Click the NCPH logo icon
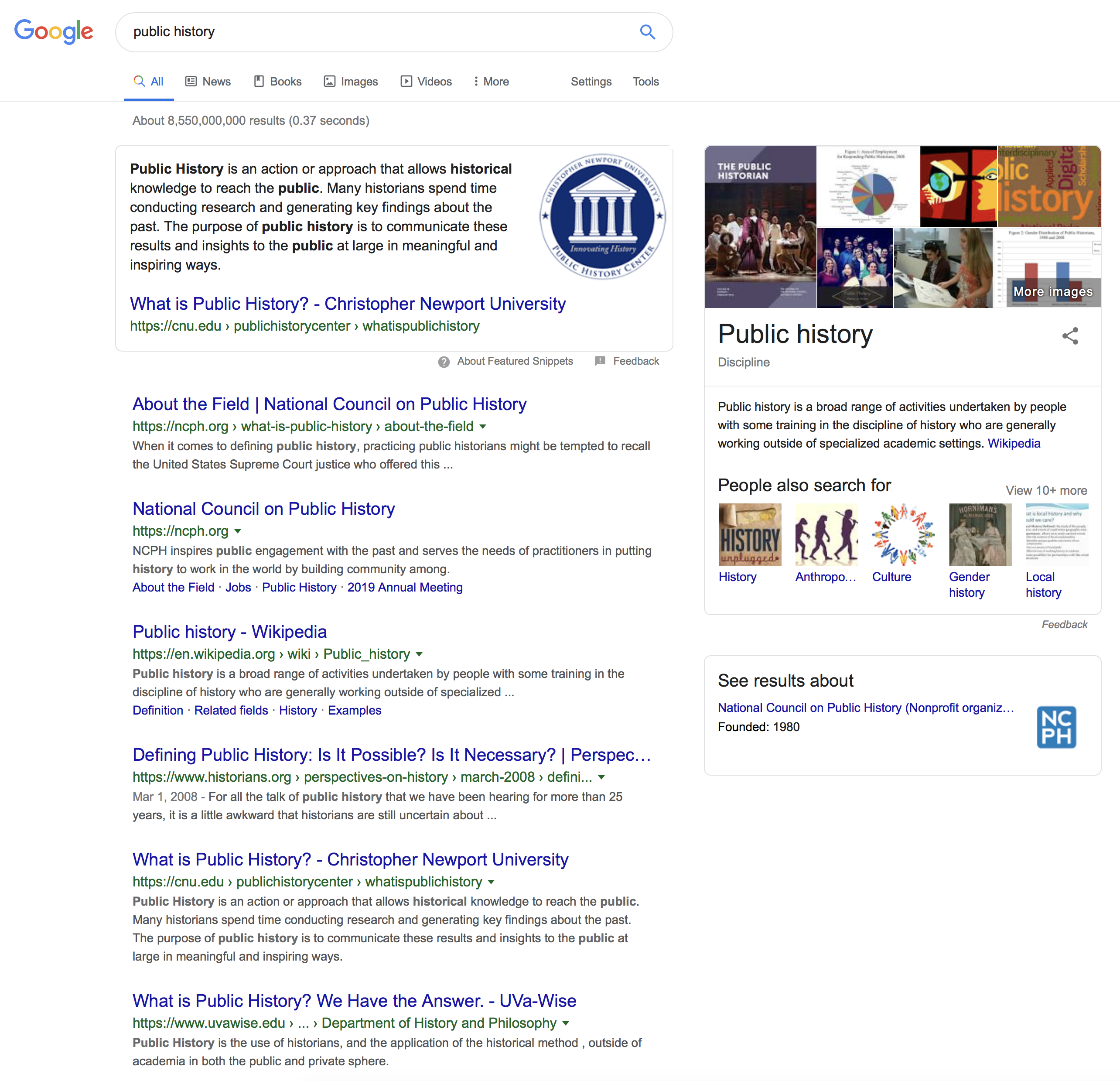 coord(1056,727)
